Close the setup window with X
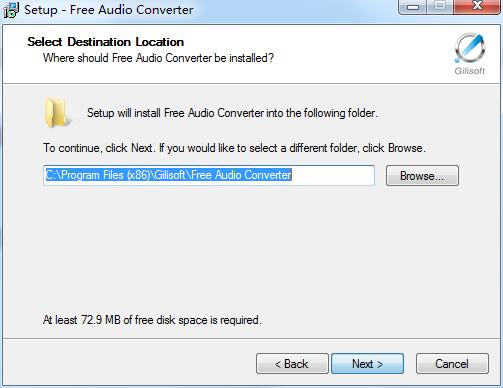 (x=477, y=7)
